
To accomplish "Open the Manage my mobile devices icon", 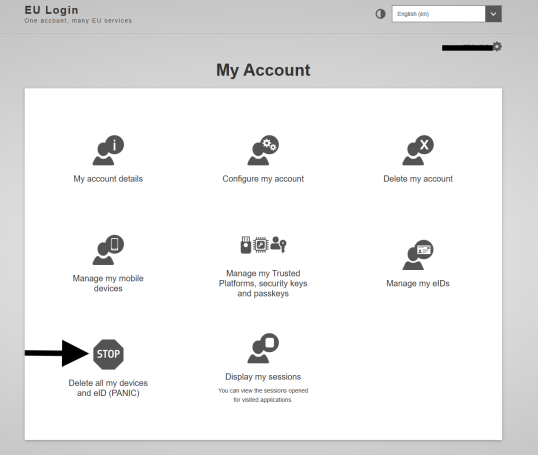I will click(108, 250).
